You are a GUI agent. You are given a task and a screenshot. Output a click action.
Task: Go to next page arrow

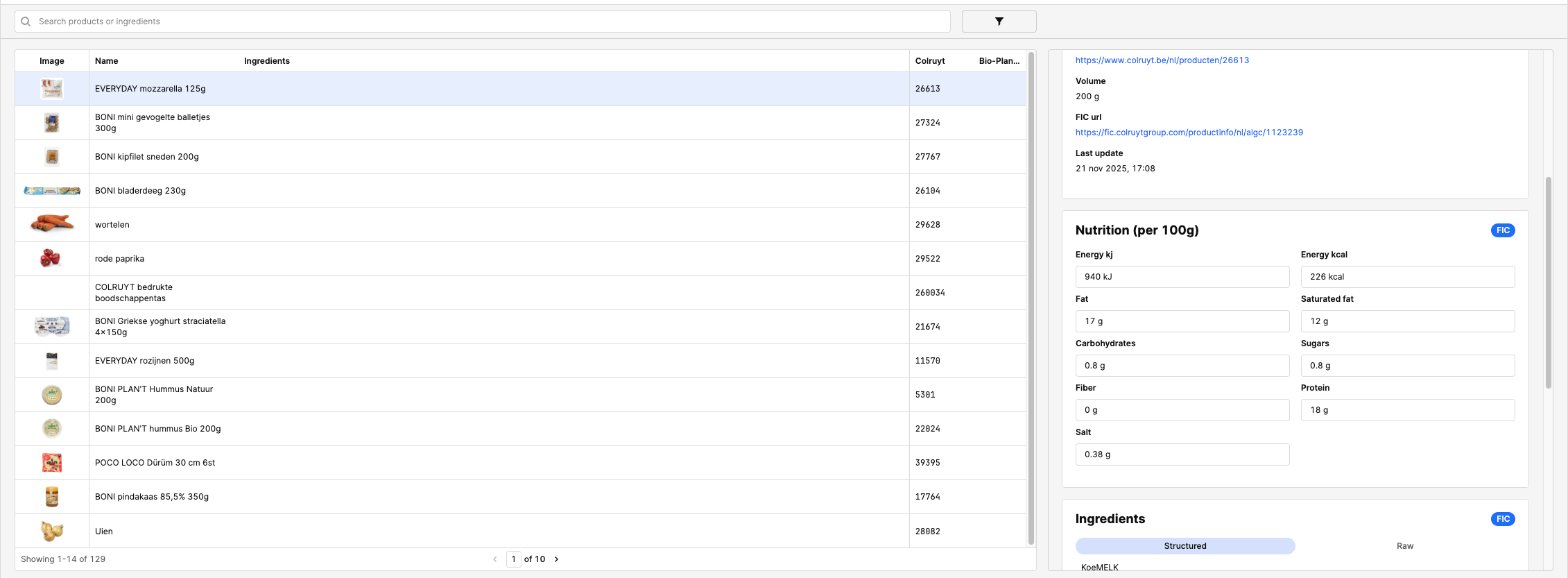(x=556, y=559)
